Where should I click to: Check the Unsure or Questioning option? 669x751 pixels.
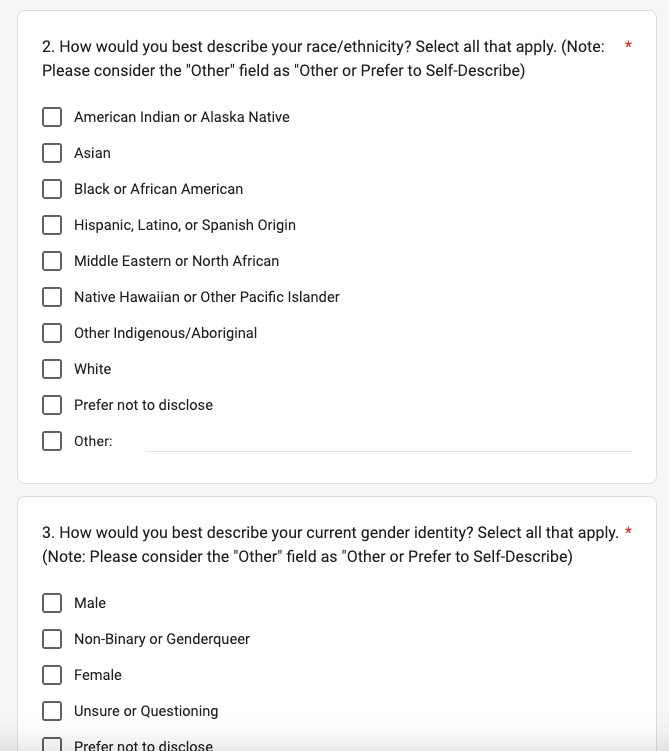point(52,711)
